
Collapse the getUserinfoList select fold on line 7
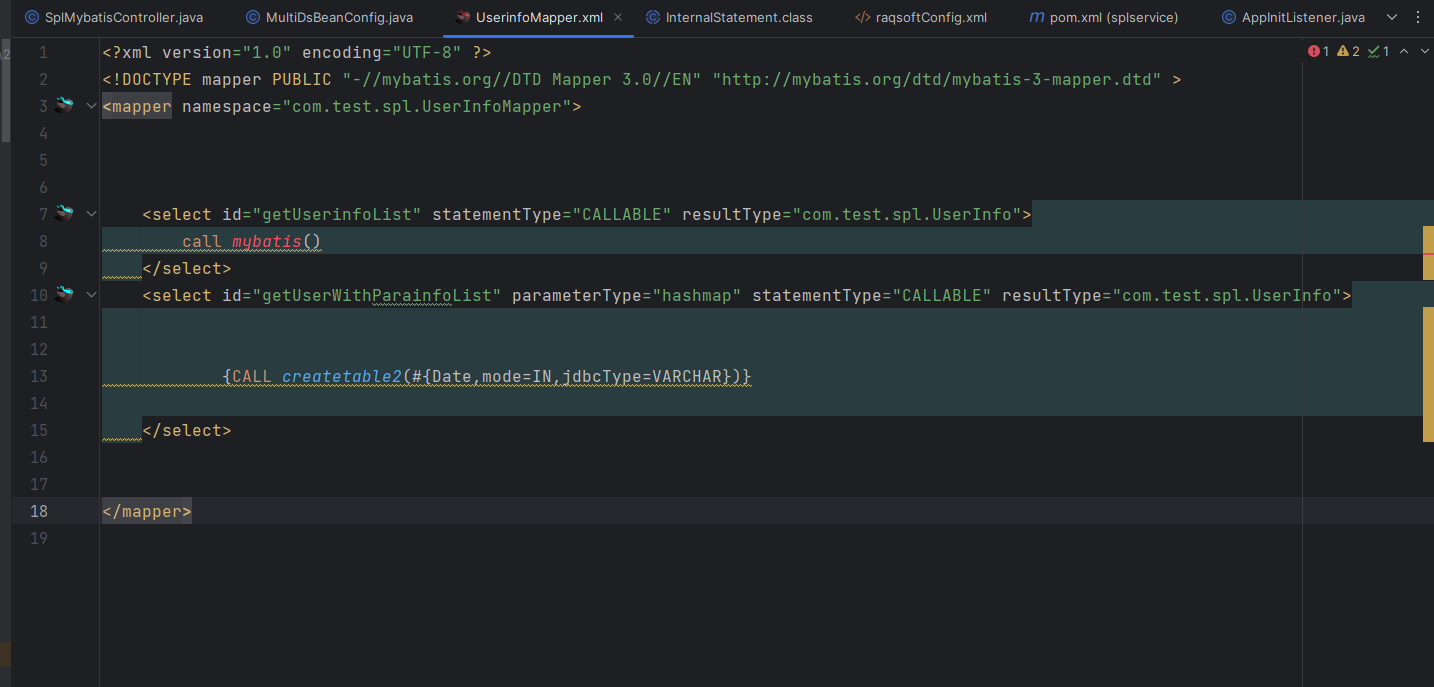point(91,214)
